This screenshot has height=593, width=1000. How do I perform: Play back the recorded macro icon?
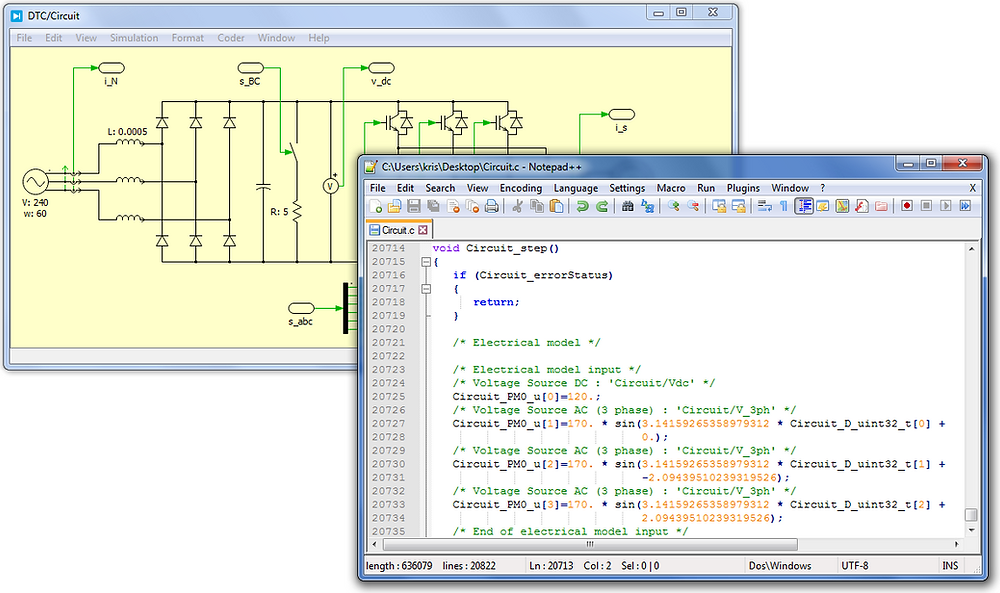[x=946, y=206]
